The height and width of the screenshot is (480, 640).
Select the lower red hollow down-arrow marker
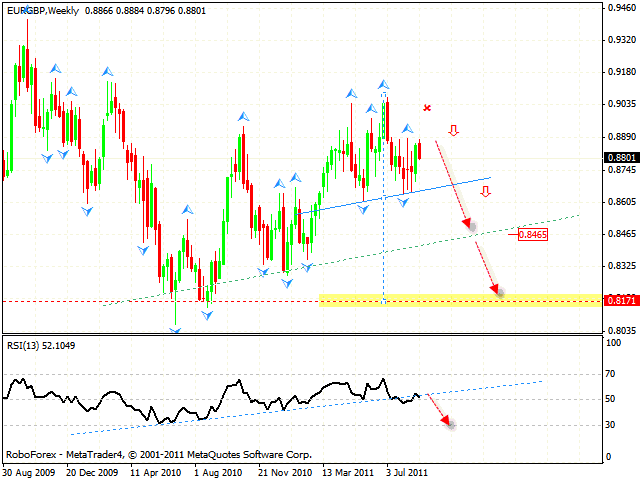point(485,191)
